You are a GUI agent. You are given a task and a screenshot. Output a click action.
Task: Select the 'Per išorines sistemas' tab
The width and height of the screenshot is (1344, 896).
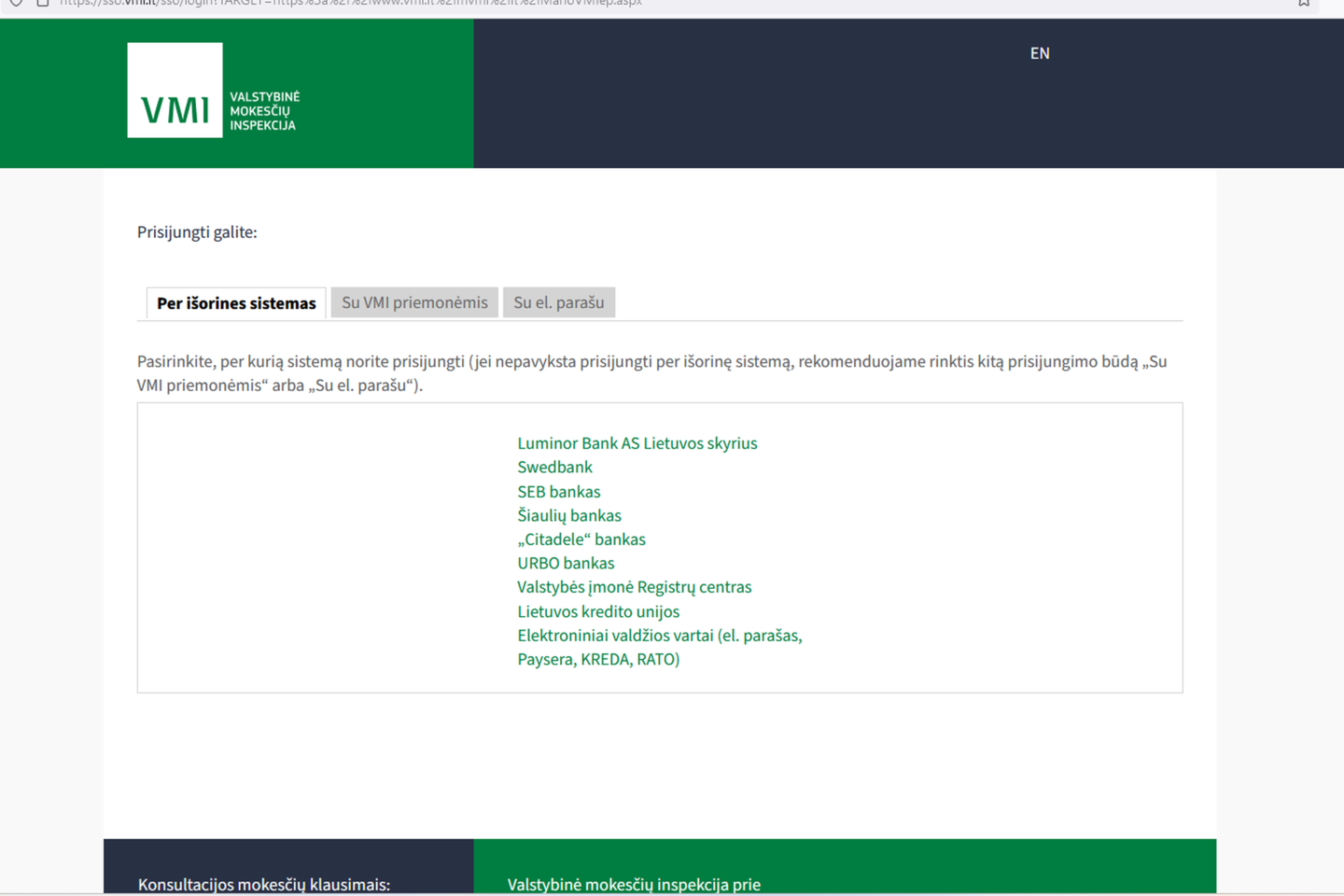click(x=236, y=303)
